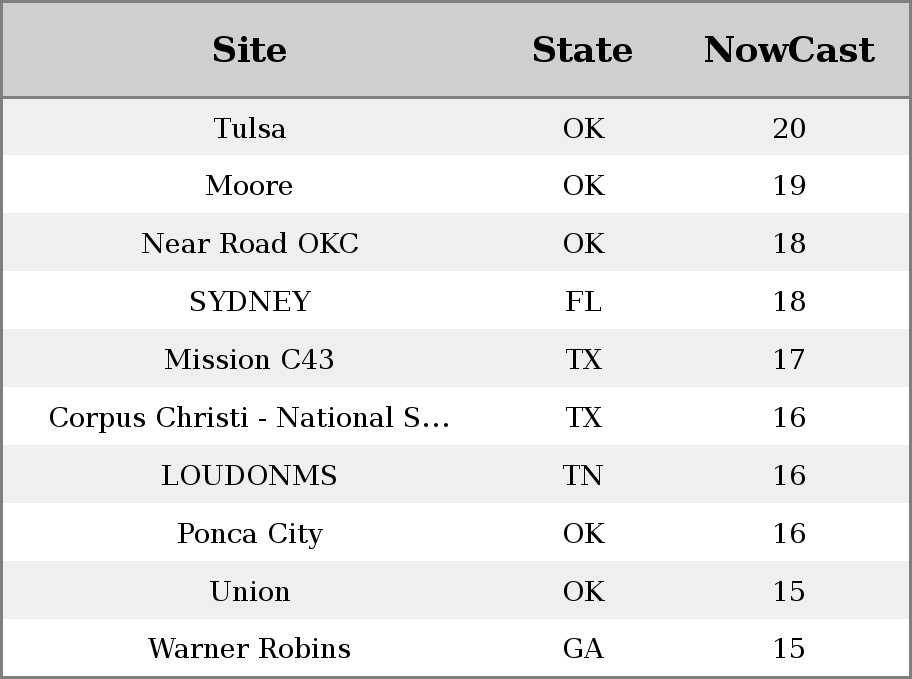Select the LOUDONMS site cell
The height and width of the screenshot is (679, 912).
[x=250, y=475]
